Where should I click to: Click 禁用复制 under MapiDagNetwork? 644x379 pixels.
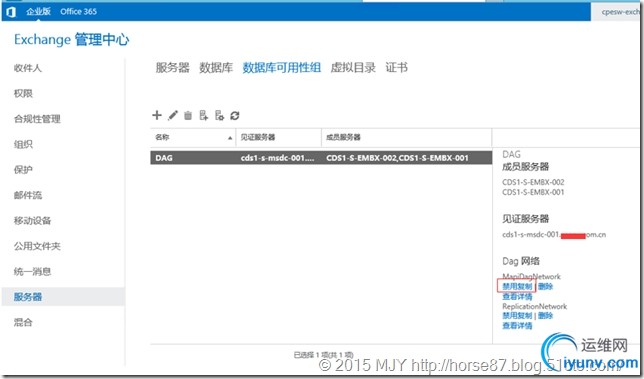coord(517,286)
